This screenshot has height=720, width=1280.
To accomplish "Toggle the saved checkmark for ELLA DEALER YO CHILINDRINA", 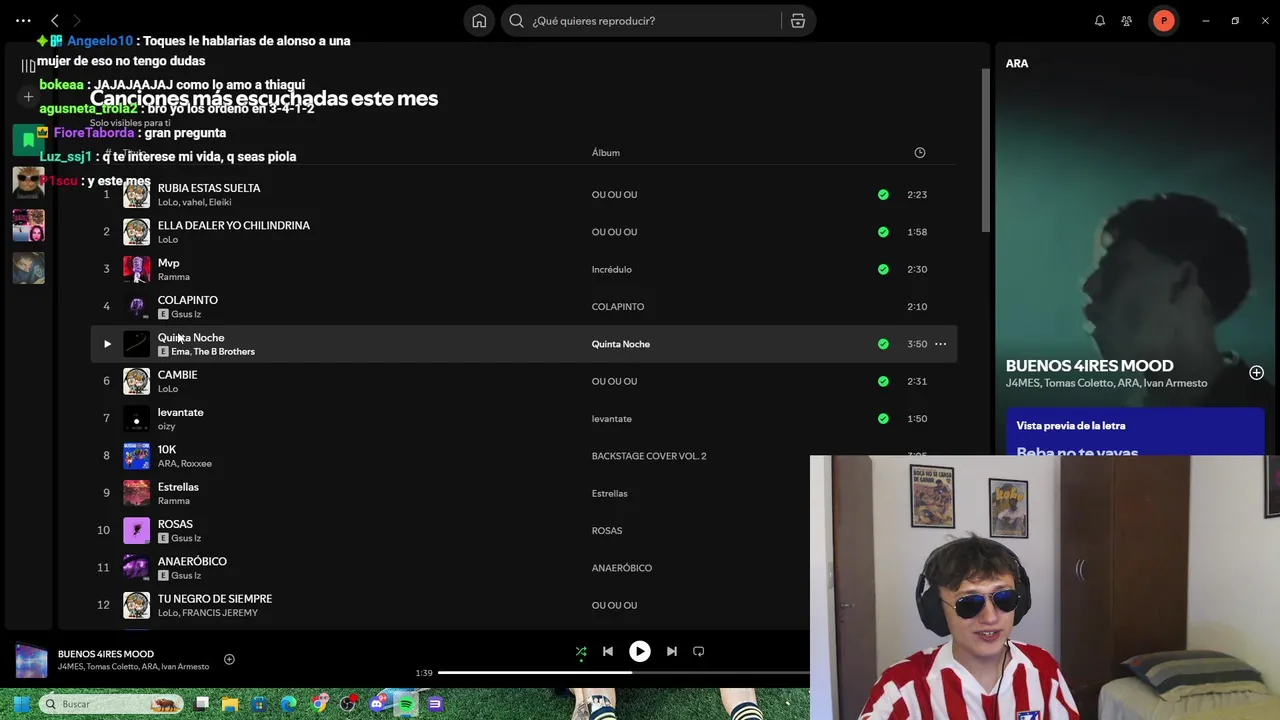I will click(883, 232).
